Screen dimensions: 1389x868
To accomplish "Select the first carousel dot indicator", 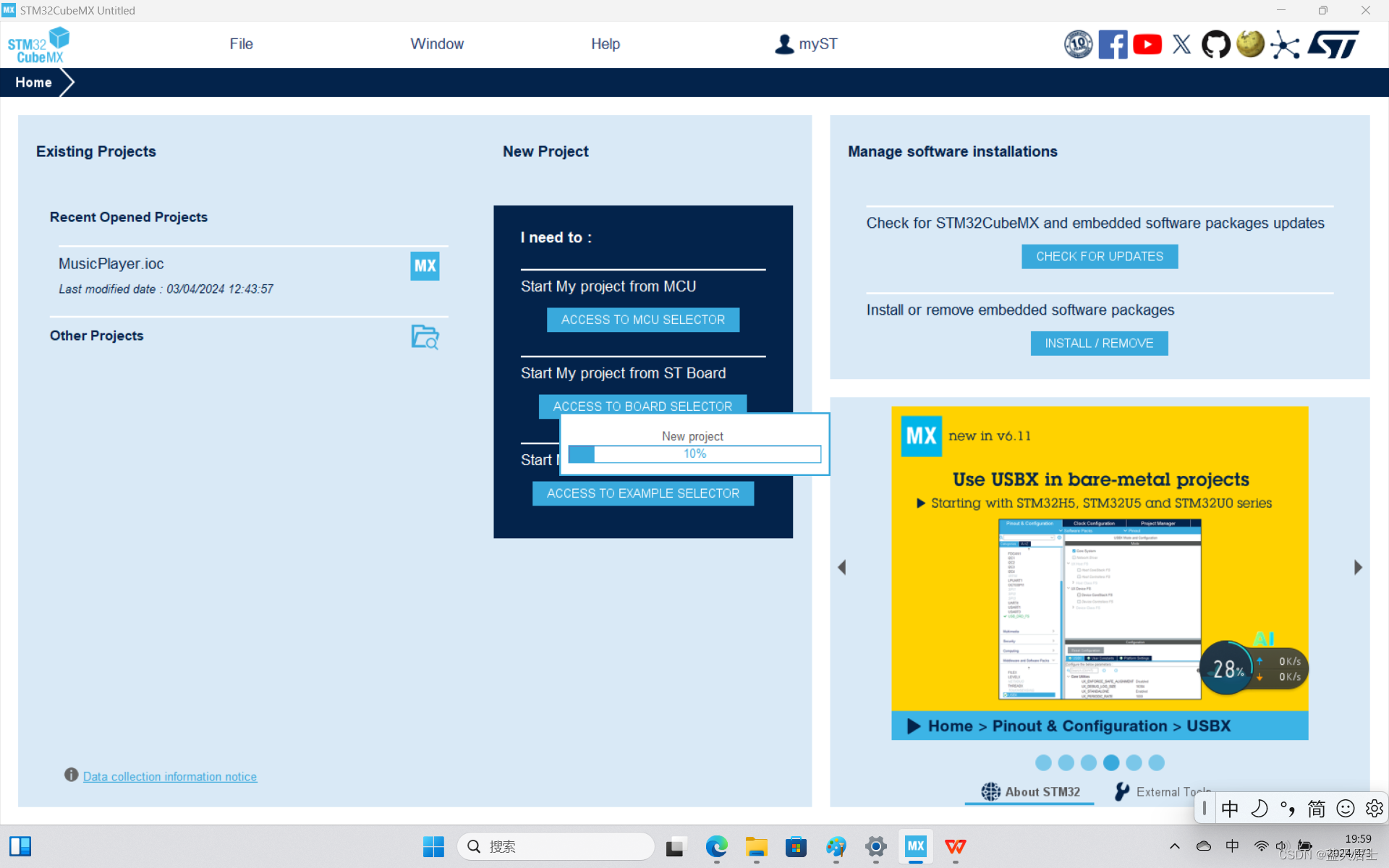I will tap(1043, 762).
